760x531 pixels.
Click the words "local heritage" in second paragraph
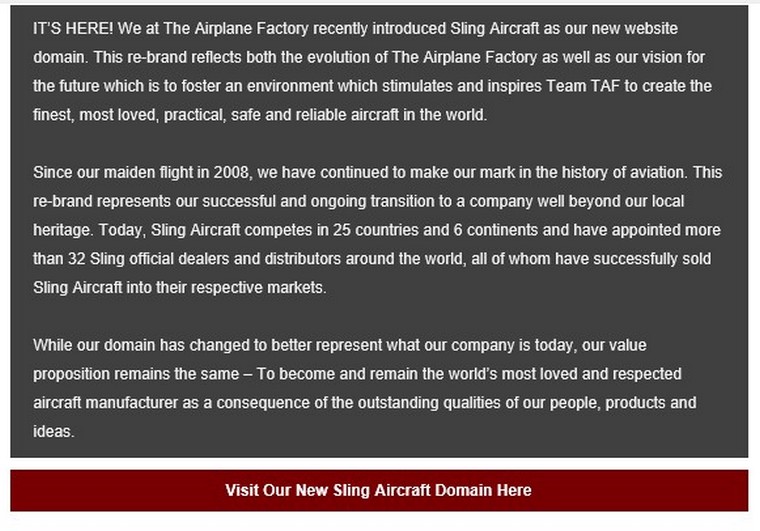pyautogui.click(x=690, y=202)
